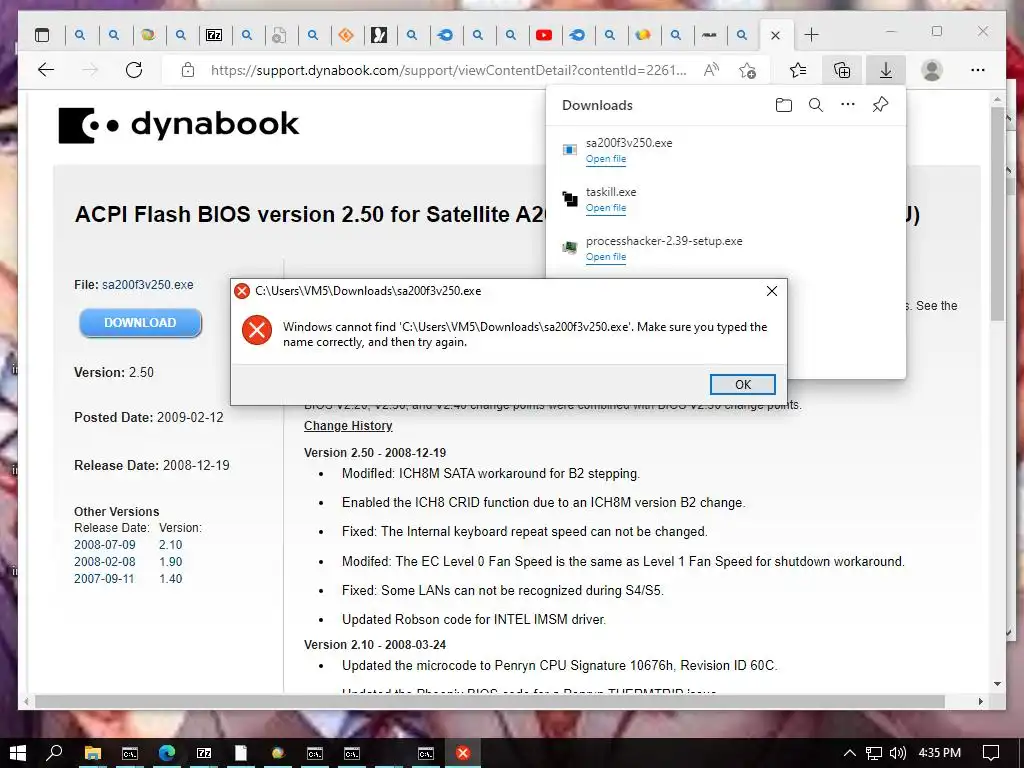Click the blue DOWNLOAD button
The width and height of the screenshot is (1024, 768).
(140, 323)
